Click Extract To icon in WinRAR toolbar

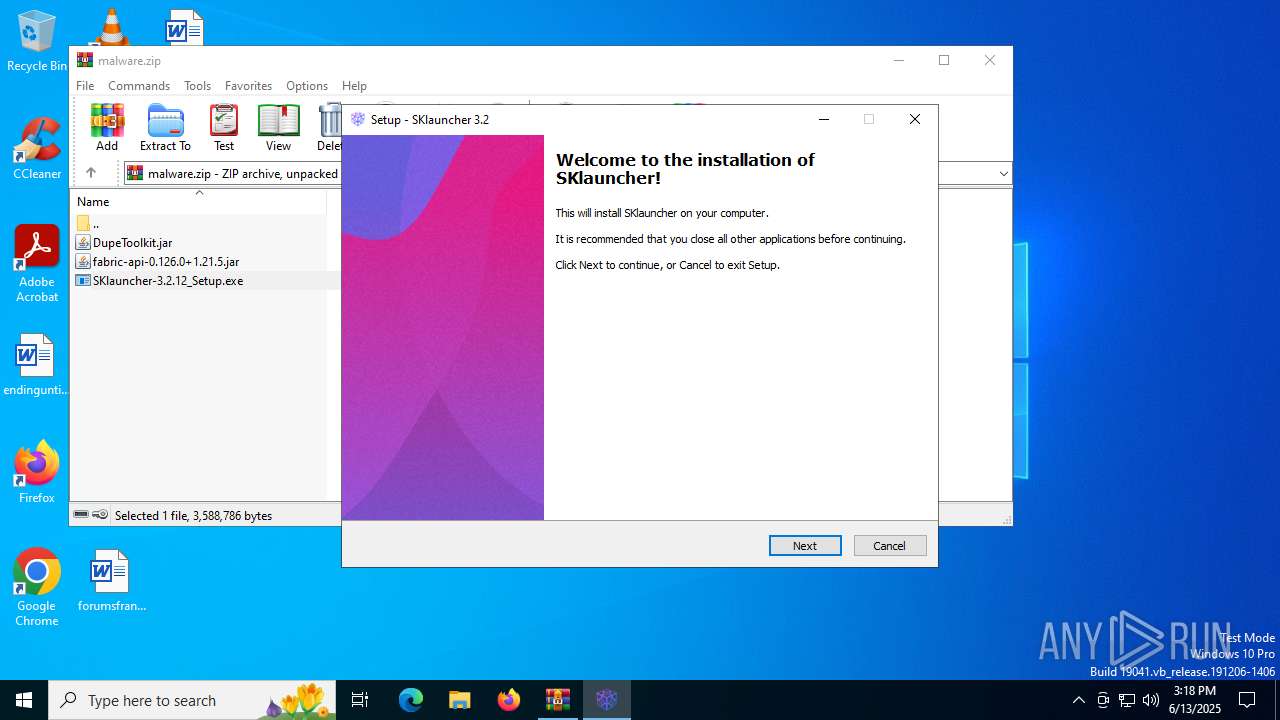(165, 127)
